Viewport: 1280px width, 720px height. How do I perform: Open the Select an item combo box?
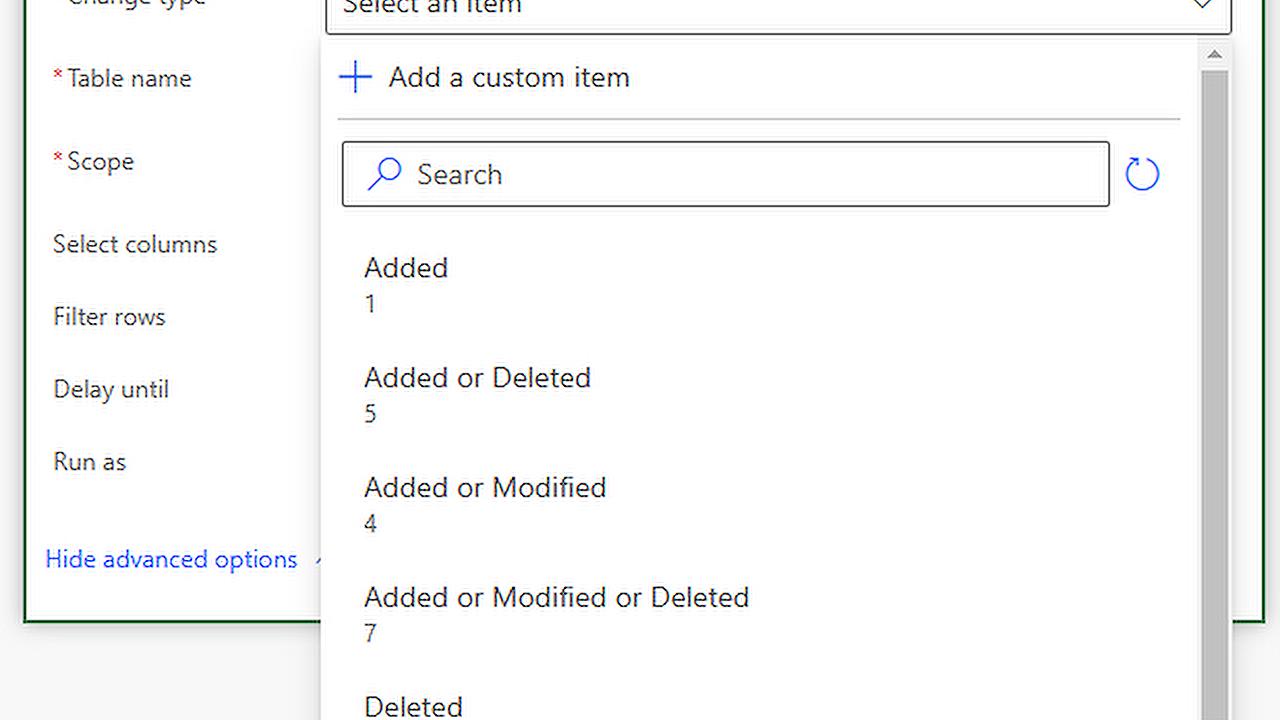700,8
